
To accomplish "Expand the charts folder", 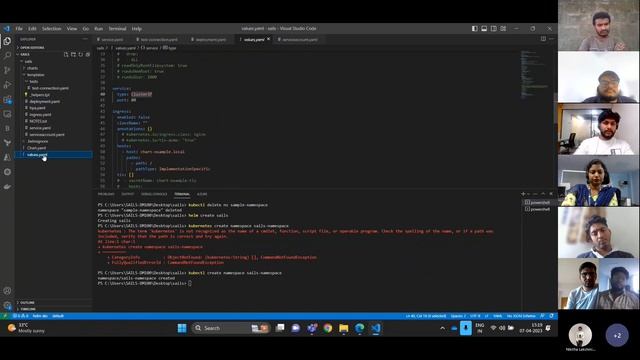I will (32, 68).
